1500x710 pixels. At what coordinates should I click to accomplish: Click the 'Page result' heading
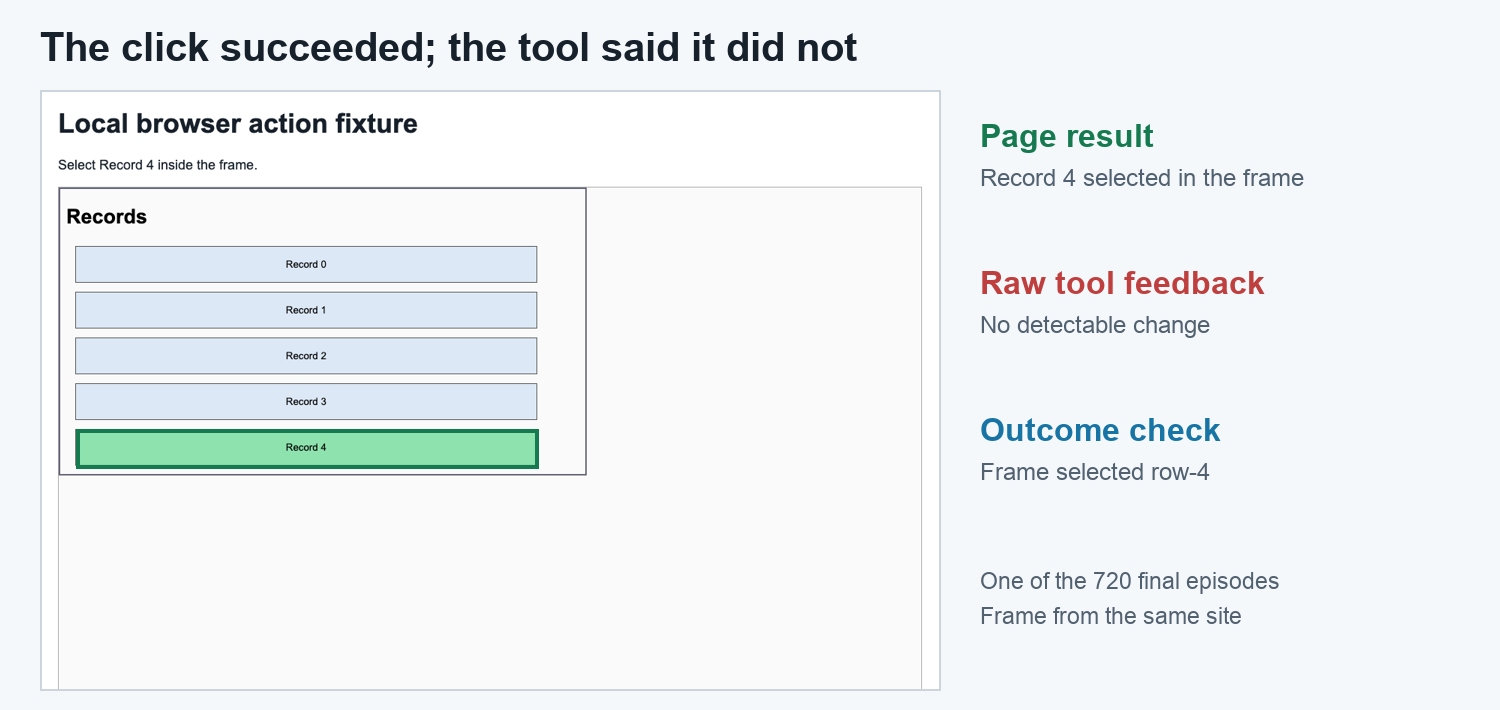click(x=1067, y=136)
